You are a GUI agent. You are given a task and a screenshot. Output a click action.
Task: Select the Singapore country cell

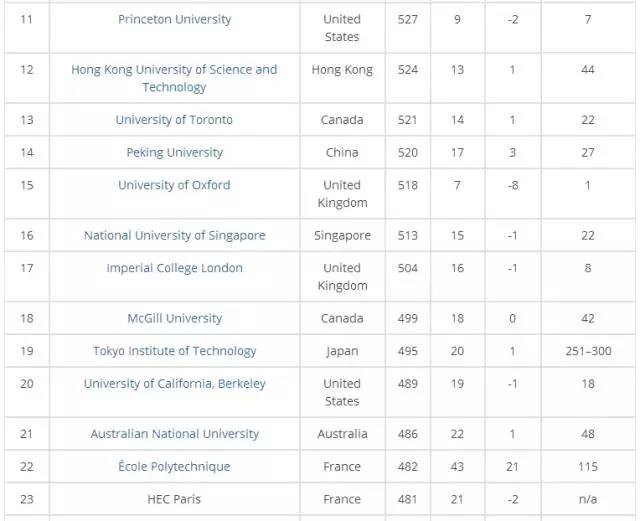tap(341, 236)
